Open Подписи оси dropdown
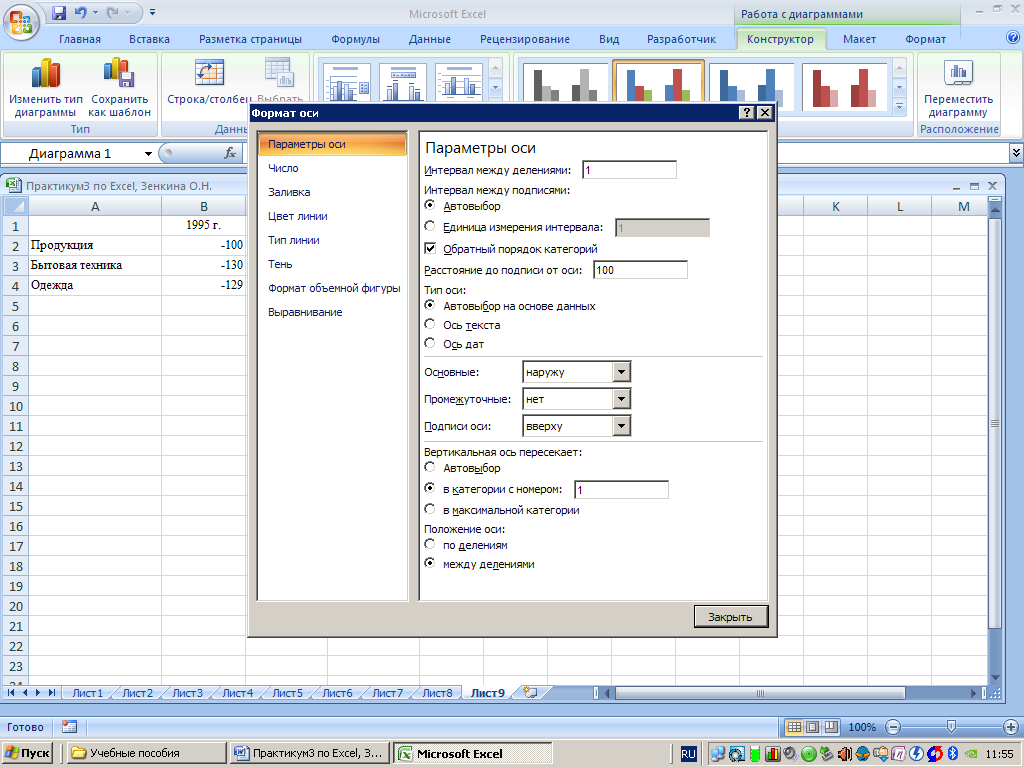The image size is (1024, 768). pyautogui.click(x=621, y=426)
